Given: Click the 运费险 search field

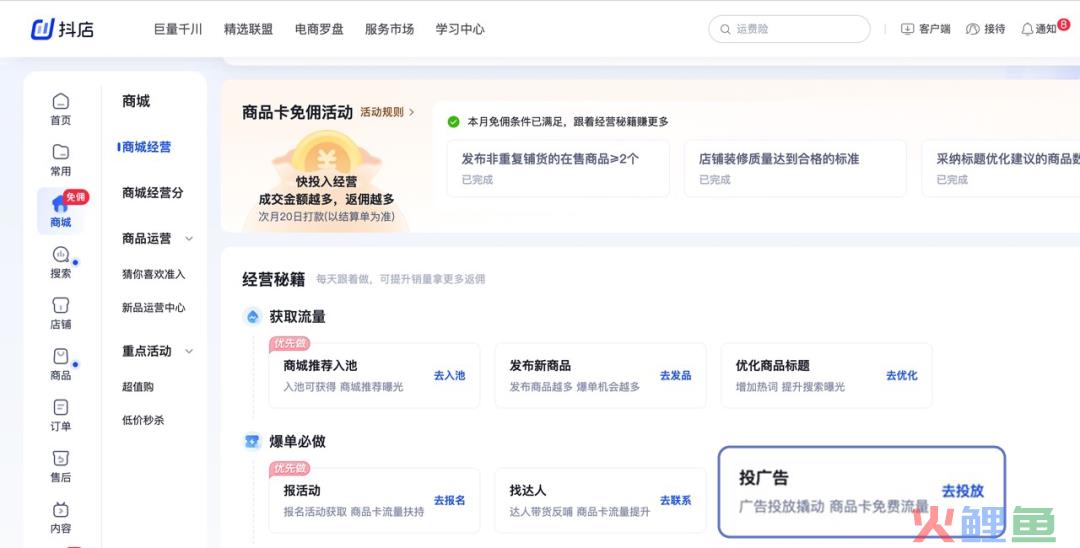Looking at the screenshot, I should 789,29.
